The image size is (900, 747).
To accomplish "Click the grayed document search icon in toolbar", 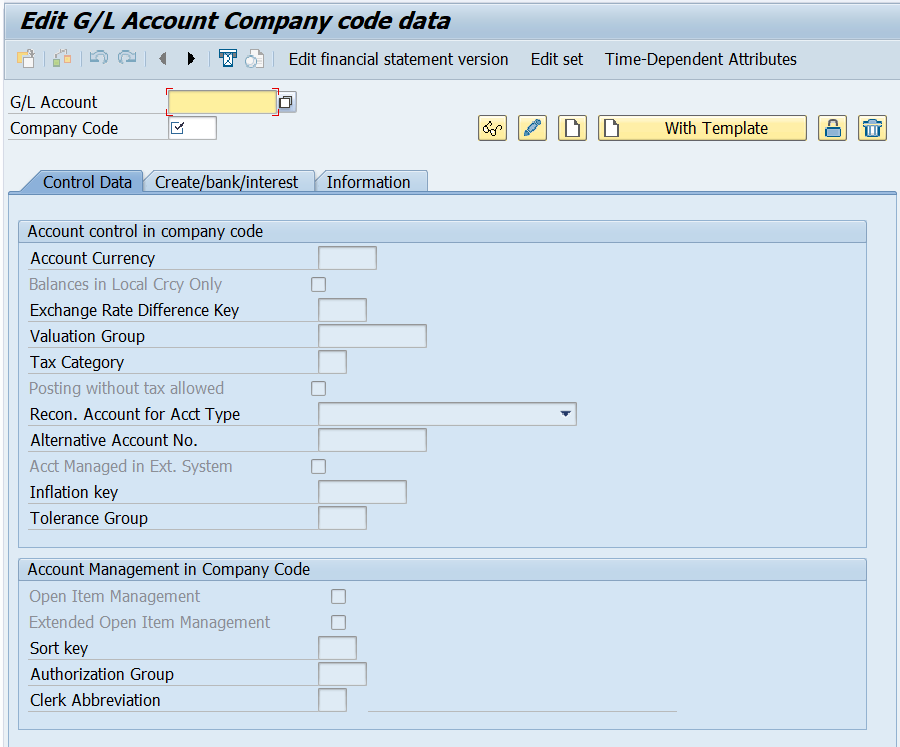I will 254,59.
